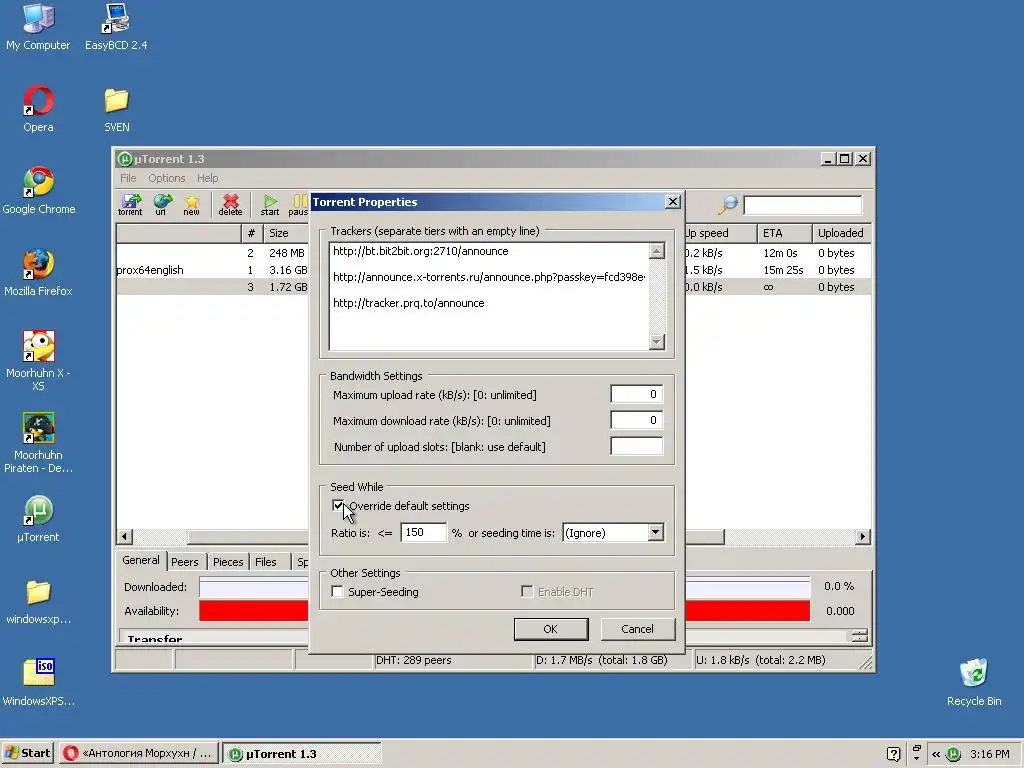The image size is (1024, 768).
Task: Click the create new torrent star icon
Action: pyautogui.click(x=191, y=204)
